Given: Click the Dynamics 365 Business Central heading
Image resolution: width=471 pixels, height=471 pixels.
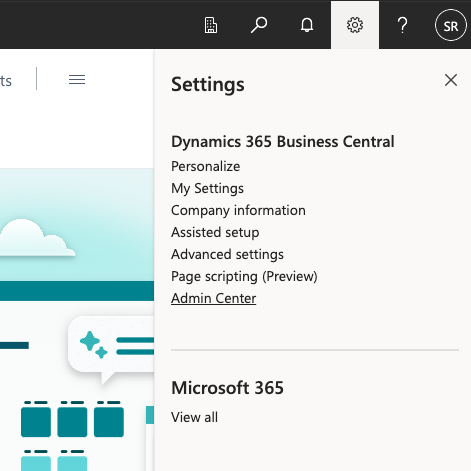Looking at the screenshot, I should pyautogui.click(x=283, y=142).
